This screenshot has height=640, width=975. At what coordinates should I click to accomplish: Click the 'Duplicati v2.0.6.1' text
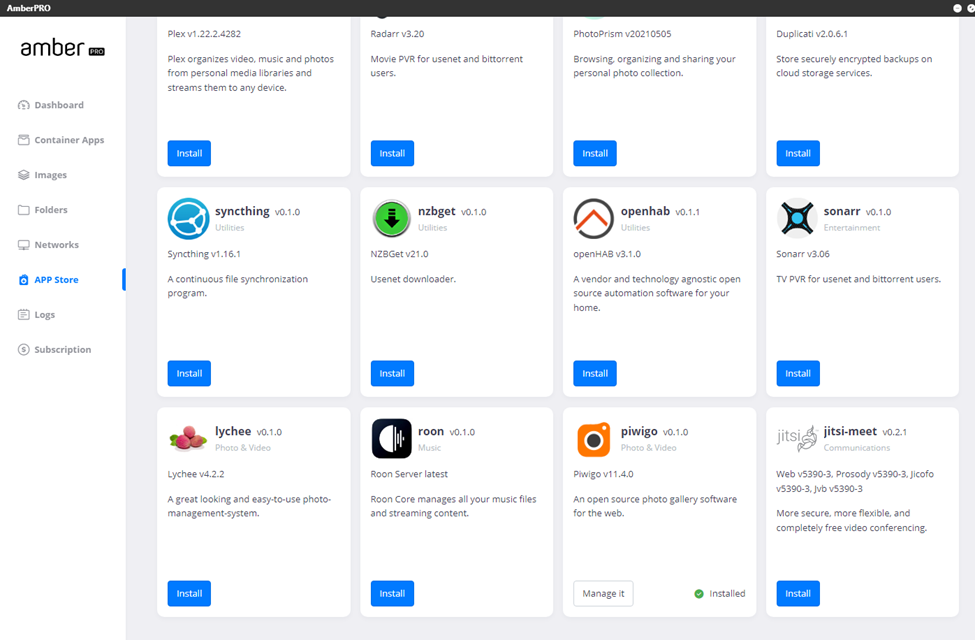point(811,34)
